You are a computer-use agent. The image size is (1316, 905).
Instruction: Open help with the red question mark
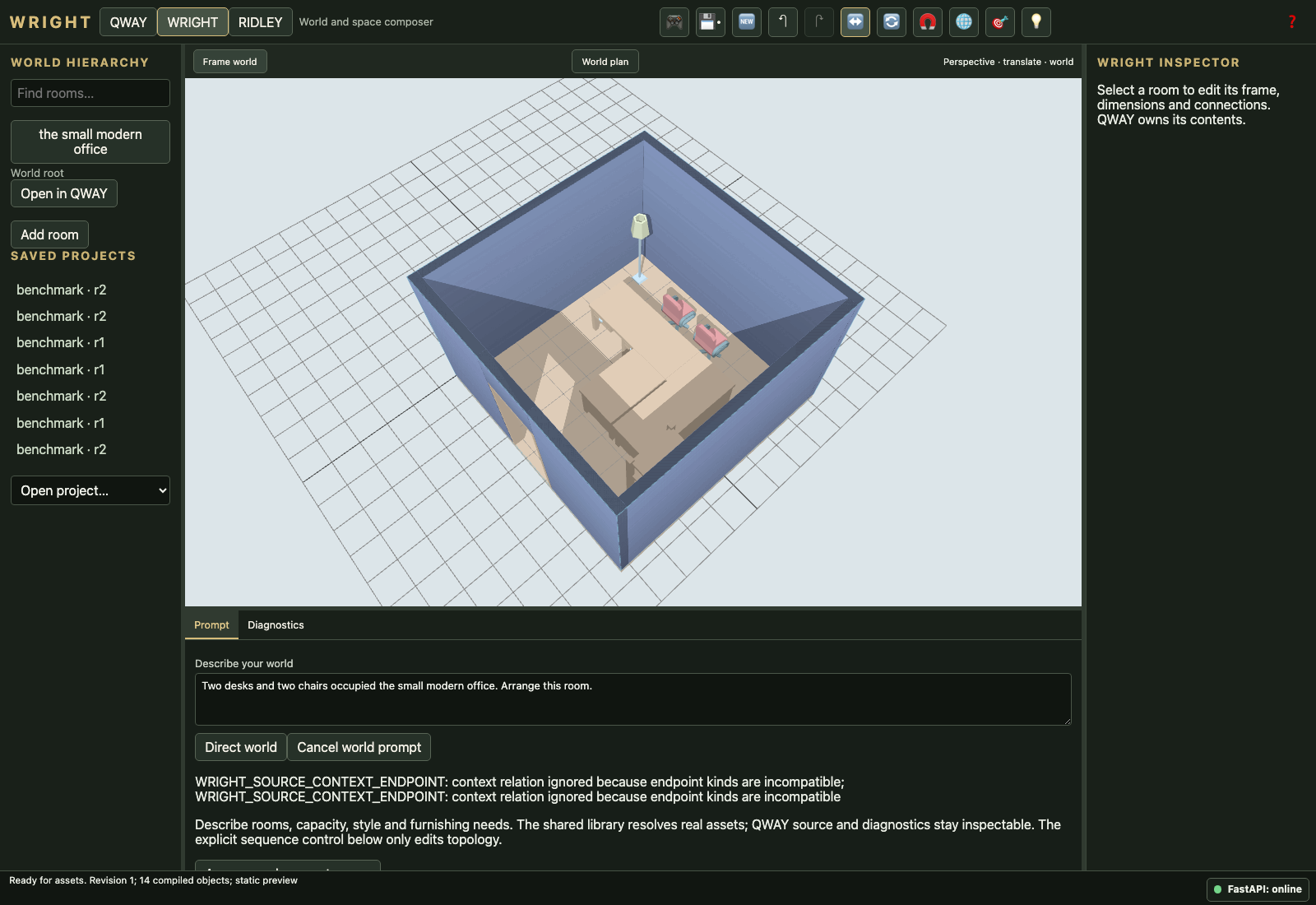[1292, 22]
